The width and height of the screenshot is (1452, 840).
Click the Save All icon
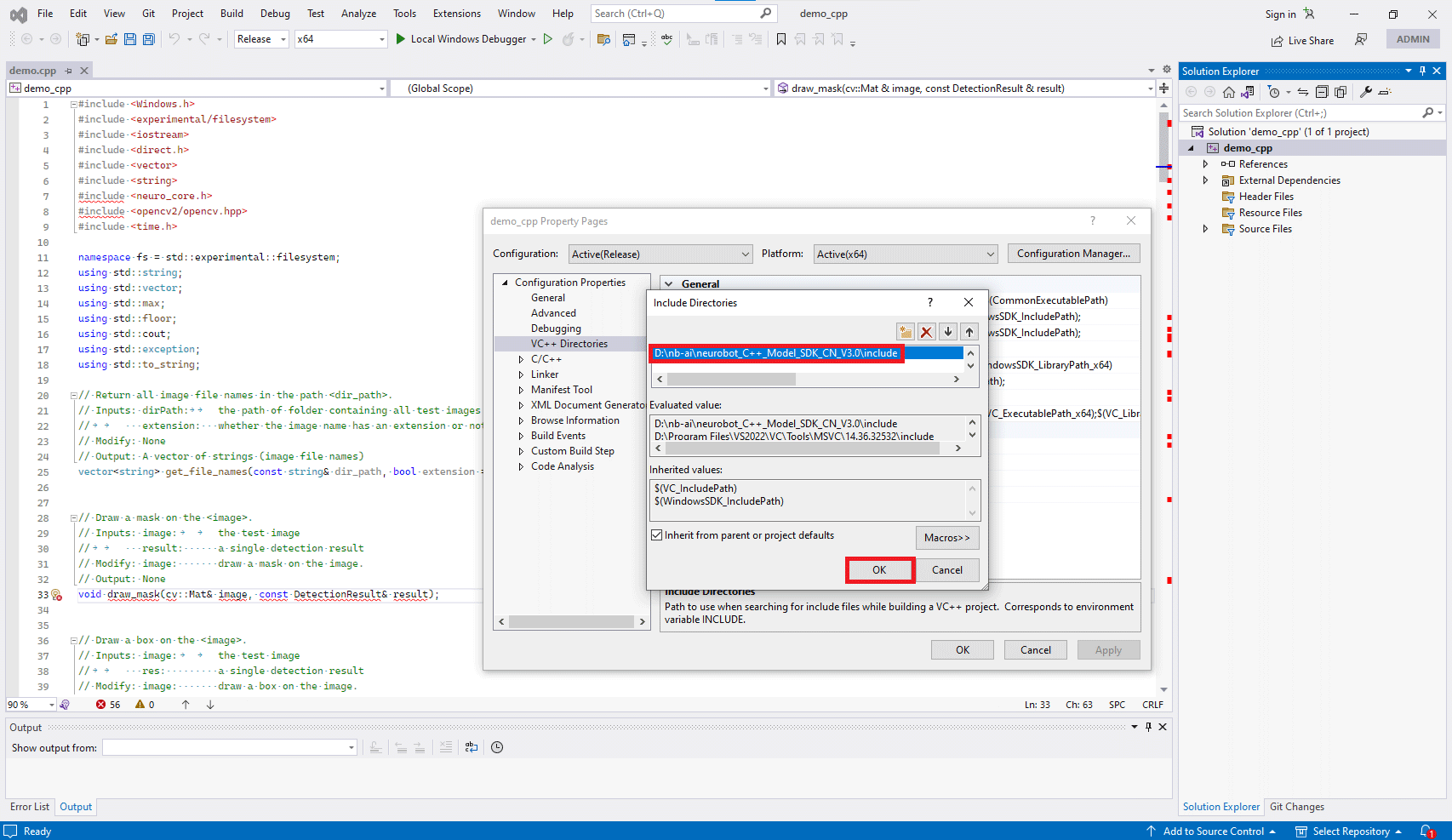(149, 39)
